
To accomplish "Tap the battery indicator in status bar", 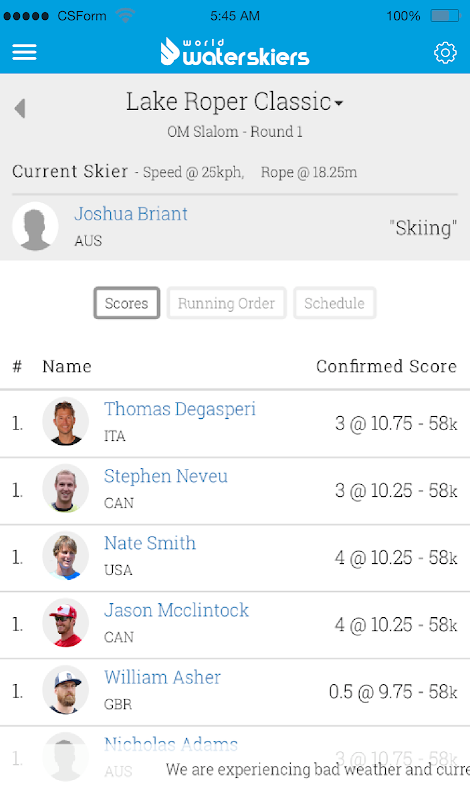I will 445,16.
